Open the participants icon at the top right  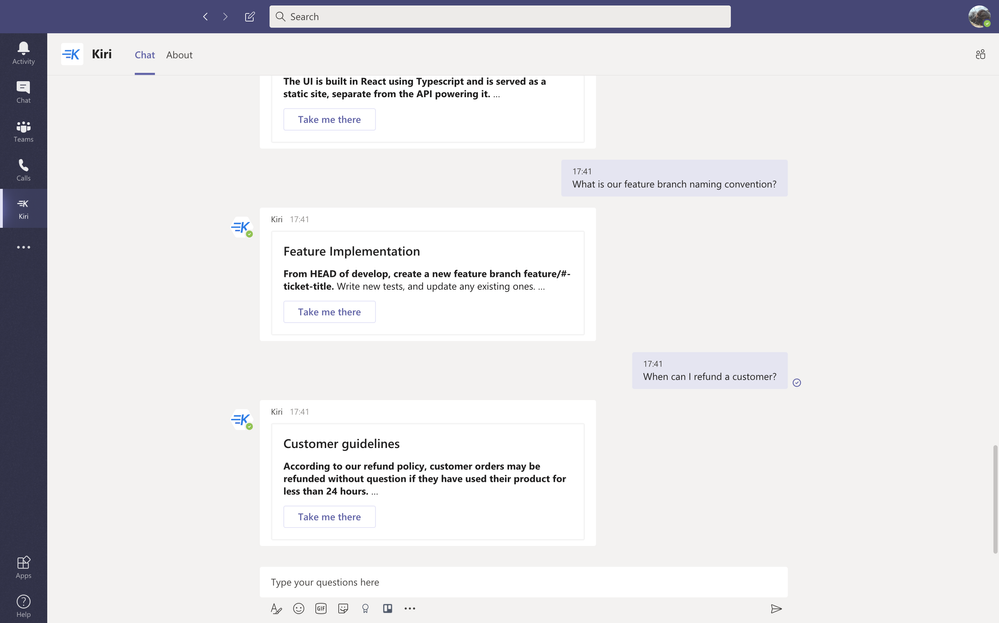(x=981, y=55)
